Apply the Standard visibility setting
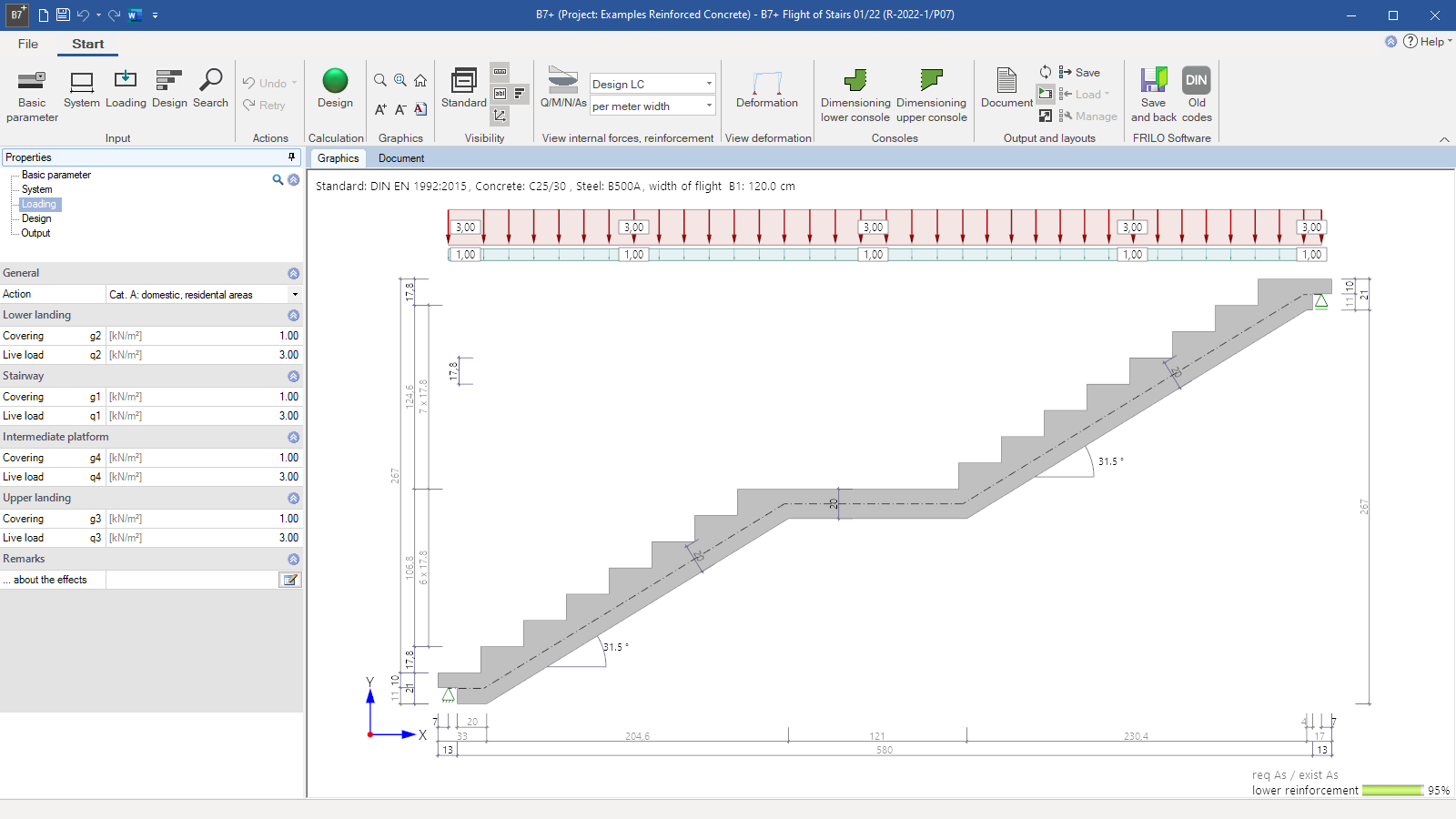Viewport: 1456px width, 819px height. click(464, 89)
